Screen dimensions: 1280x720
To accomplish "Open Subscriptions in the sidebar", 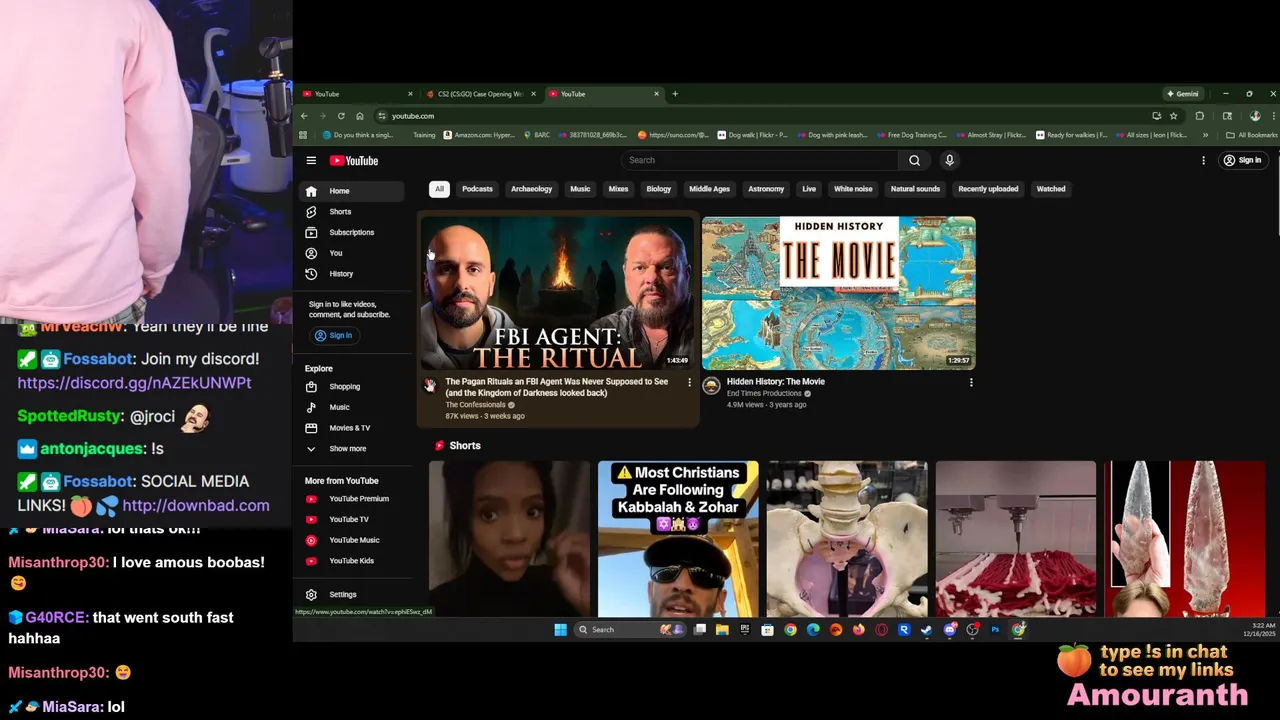I will point(351,232).
